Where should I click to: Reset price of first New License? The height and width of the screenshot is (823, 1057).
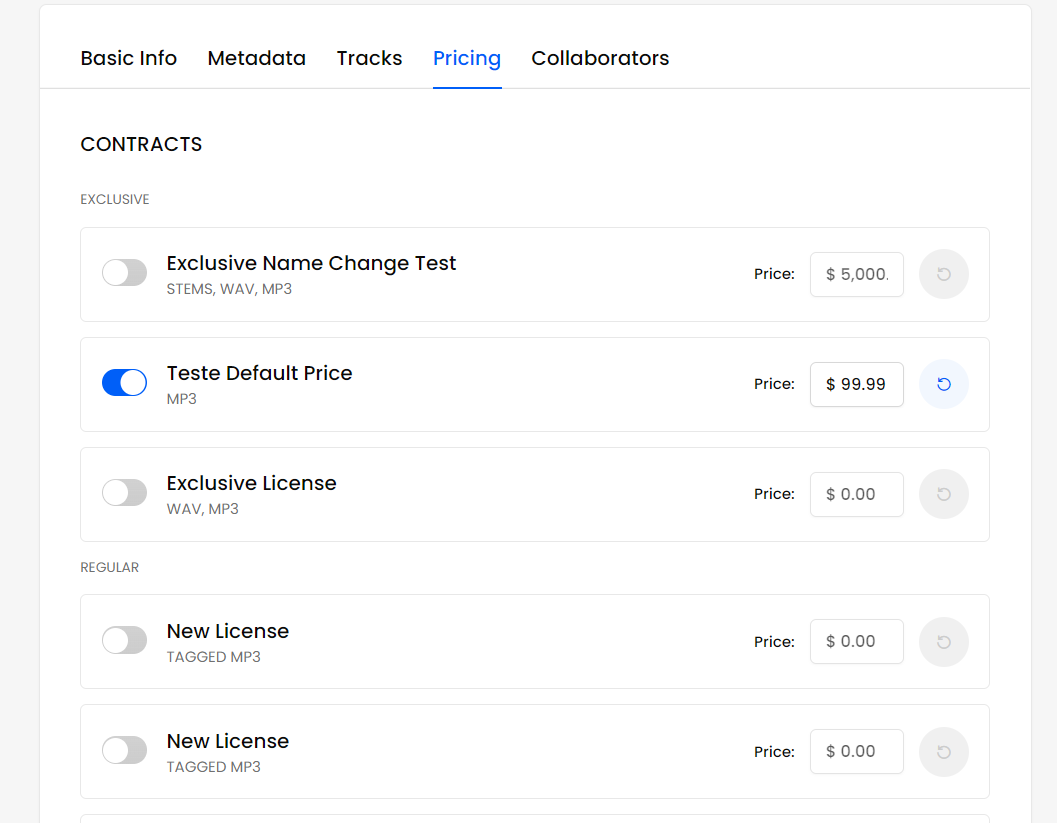click(x=943, y=642)
